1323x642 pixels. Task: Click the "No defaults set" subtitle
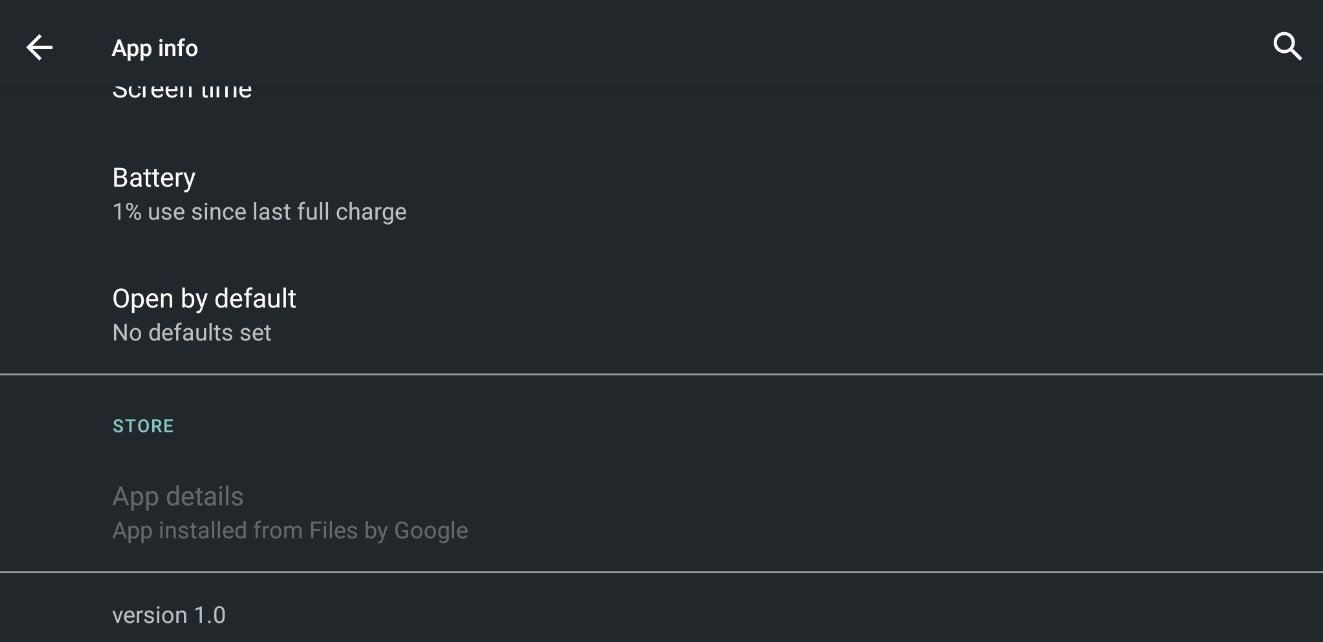pyautogui.click(x=192, y=333)
